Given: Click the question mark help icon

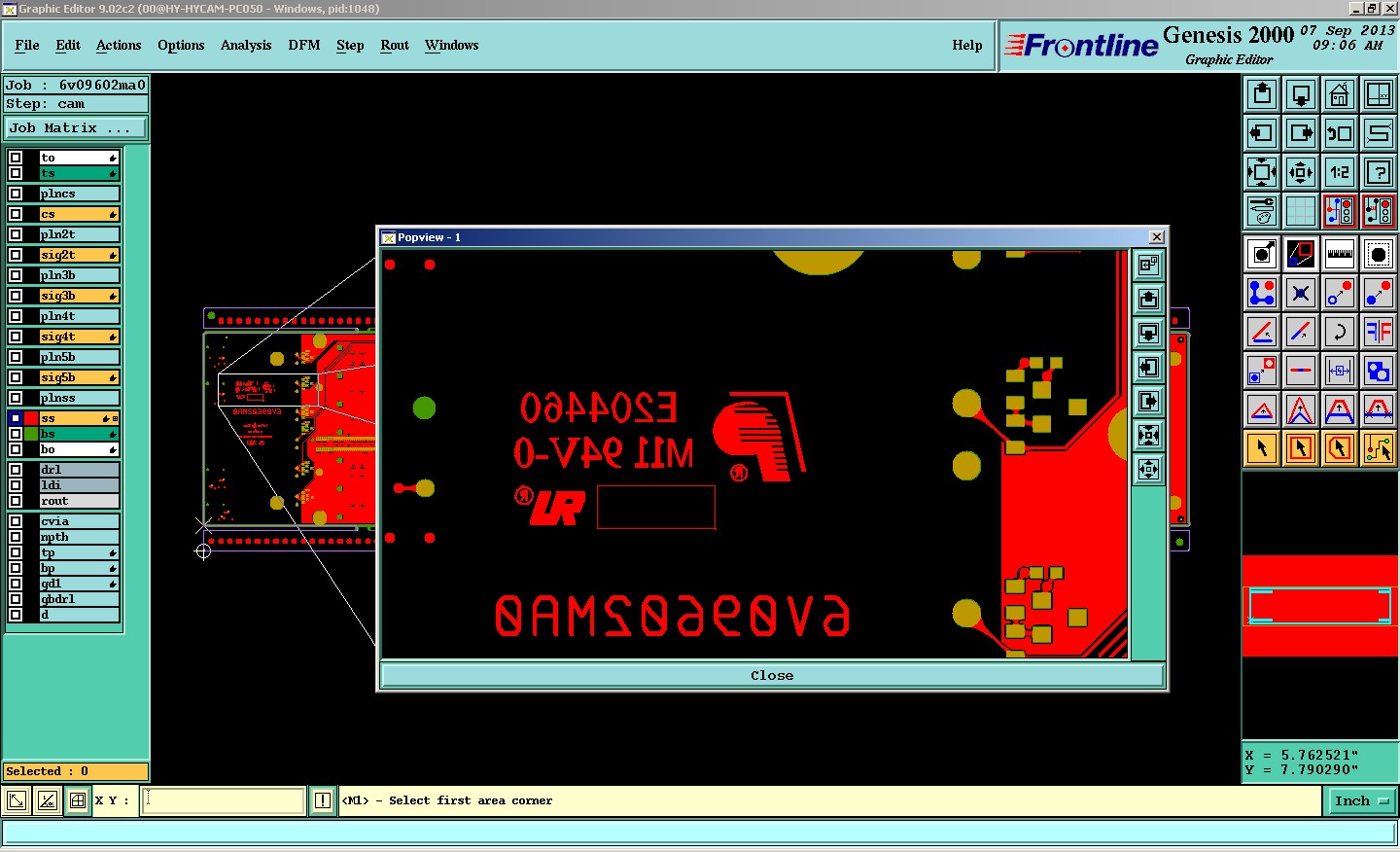Looking at the screenshot, I should point(1379,172).
